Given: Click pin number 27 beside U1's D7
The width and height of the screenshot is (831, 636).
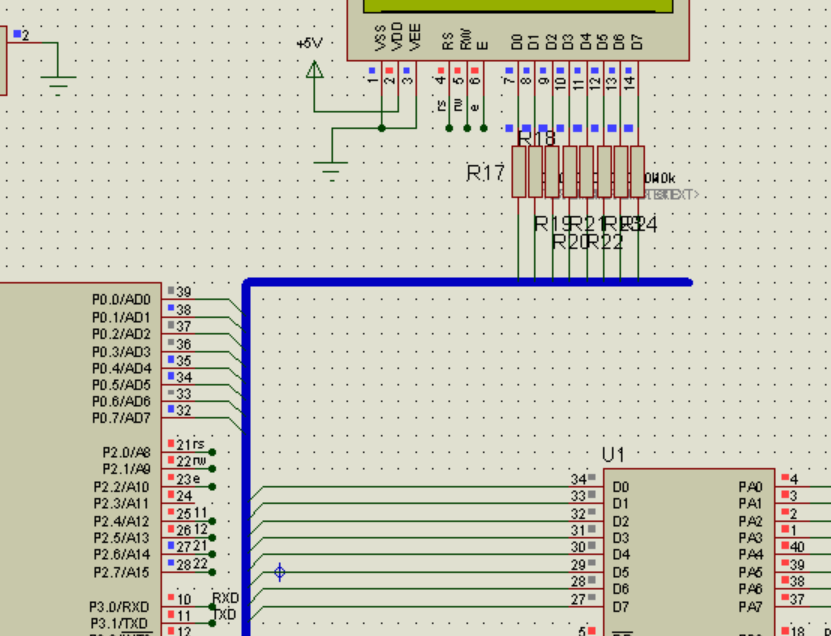Looking at the screenshot, I should (x=578, y=599).
